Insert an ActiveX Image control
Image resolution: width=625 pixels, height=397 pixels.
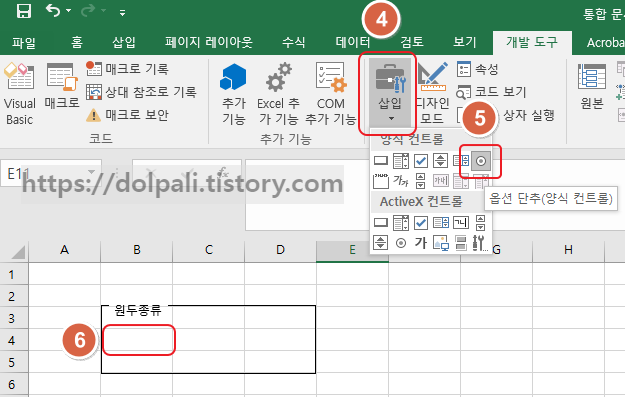pyautogui.click(x=440, y=242)
